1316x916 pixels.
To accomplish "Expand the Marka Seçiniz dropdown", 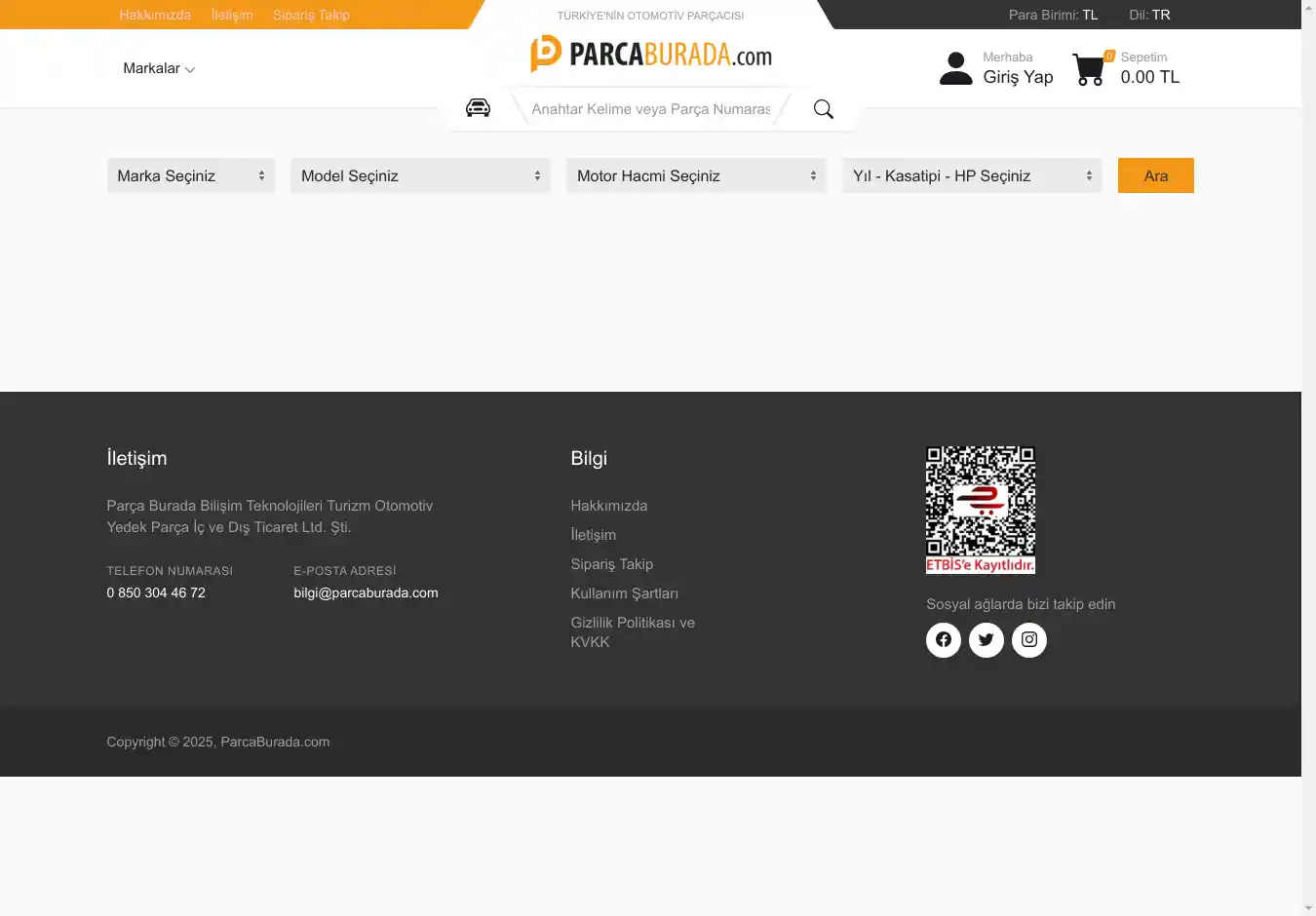I will 191,176.
